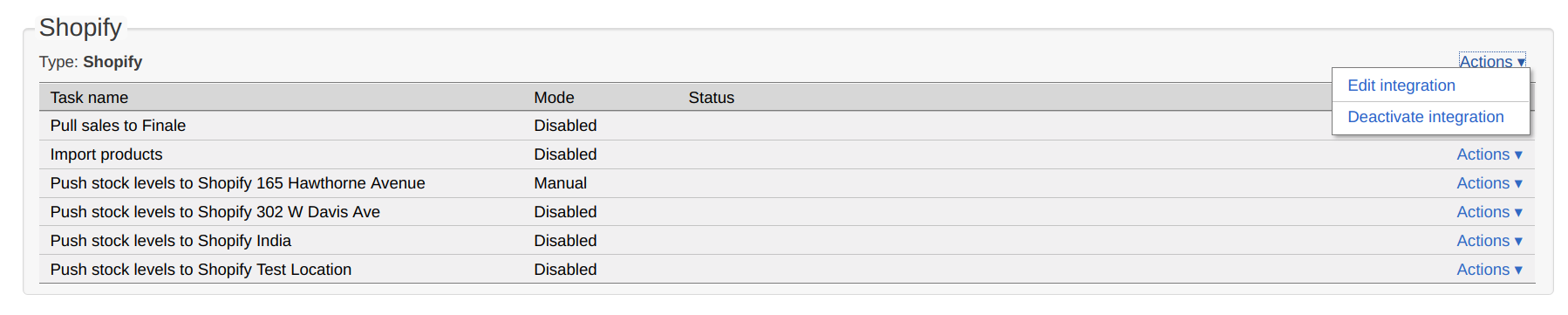The width and height of the screenshot is (1568, 315).
Task: Select the Push stock levels India row
Action: (787, 241)
